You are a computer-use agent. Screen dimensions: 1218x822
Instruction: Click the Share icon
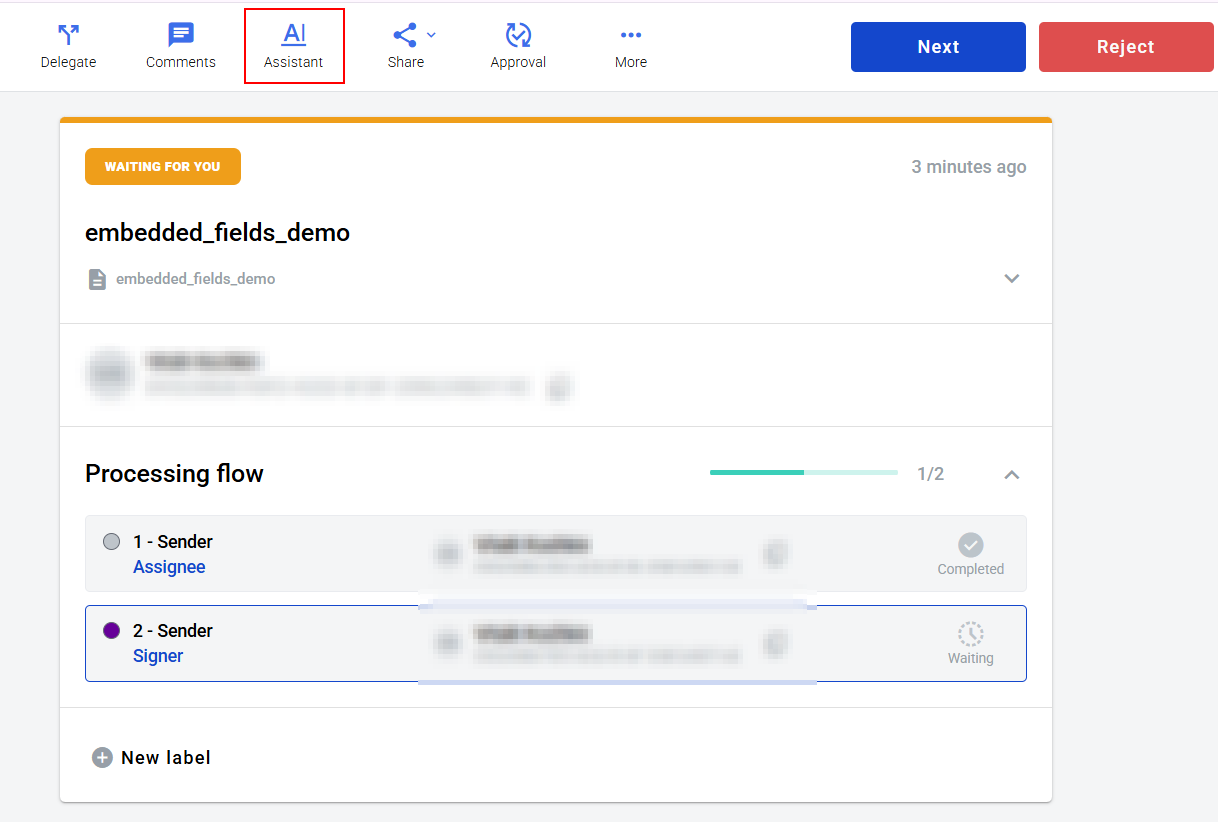404,36
